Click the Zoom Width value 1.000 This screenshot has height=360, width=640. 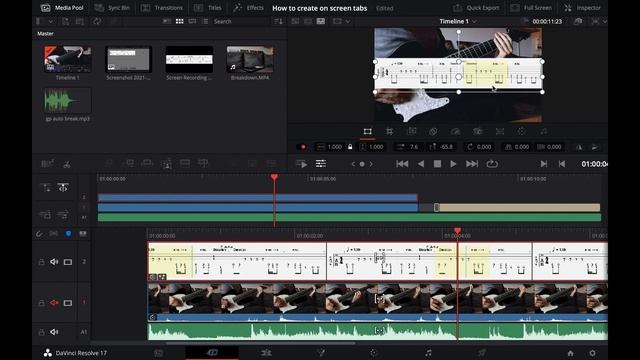pyautogui.click(x=335, y=147)
